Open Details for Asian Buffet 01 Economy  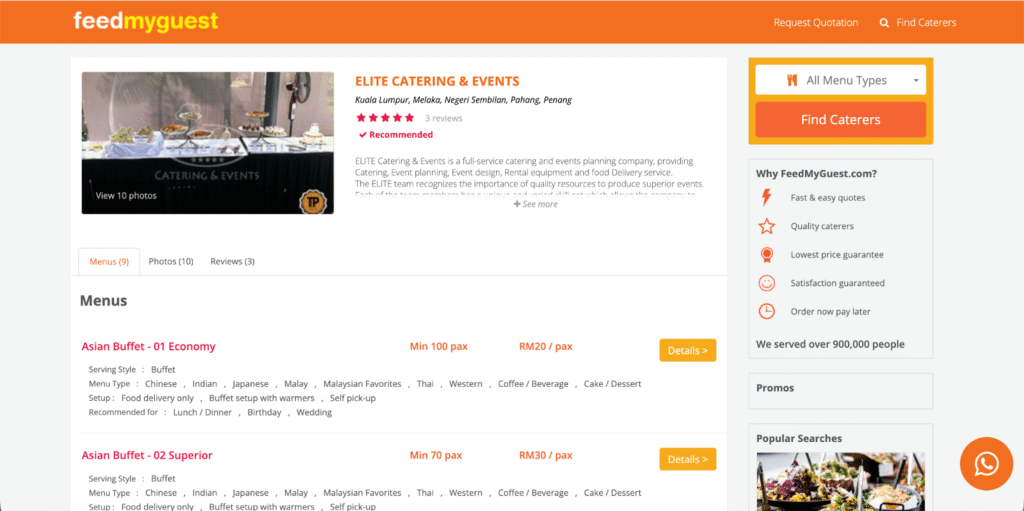click(687, 350)
